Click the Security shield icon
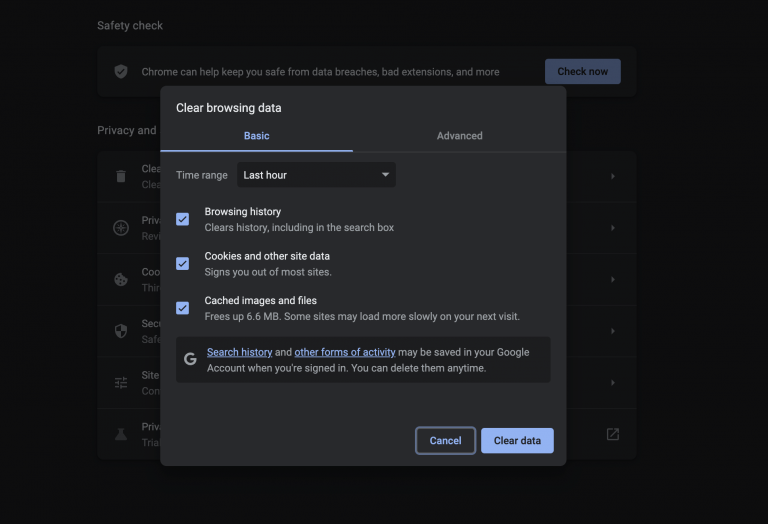 pyautogui.click(x=121, y=331)
